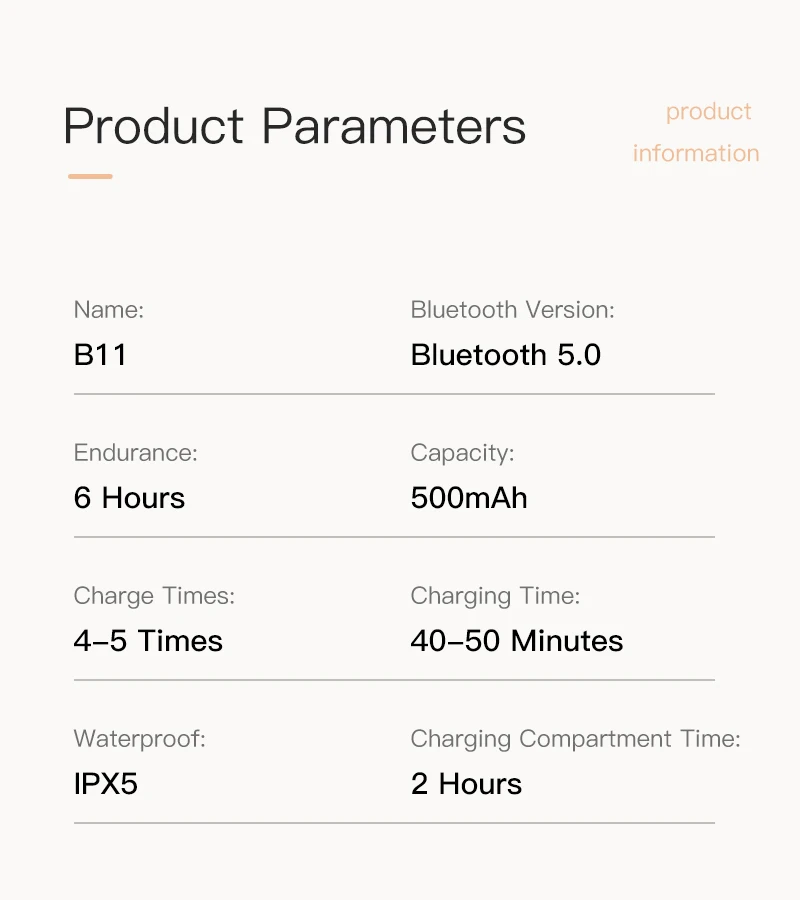Screen dimensions: 800x900
Task: Click the B11 name value
Action: coord(100,354)
